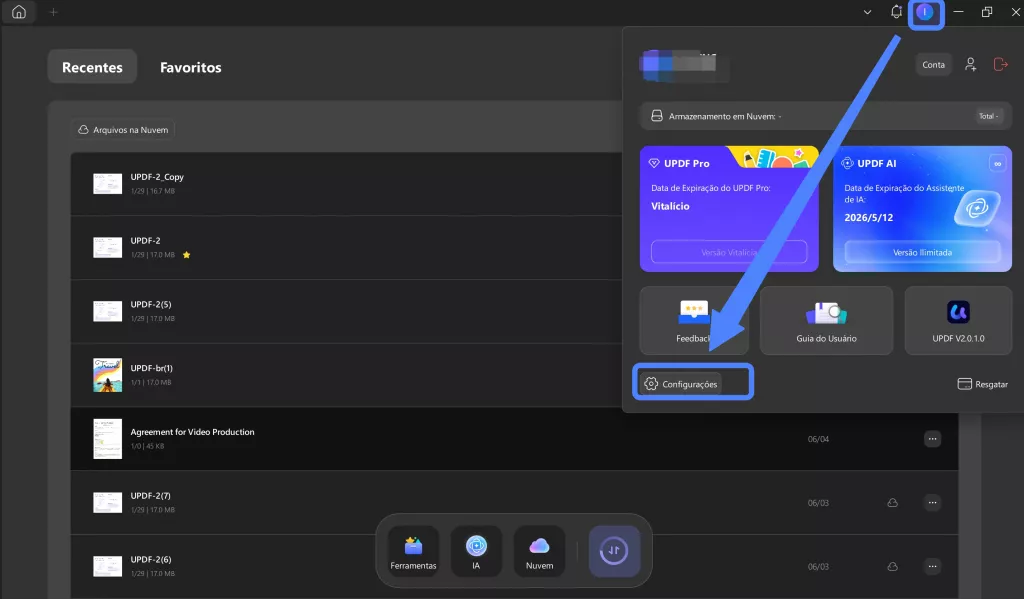The width and height of the screenshot is (1024, 599).
Task: Go to the Home icon tab
Action: tap(19, 12)
